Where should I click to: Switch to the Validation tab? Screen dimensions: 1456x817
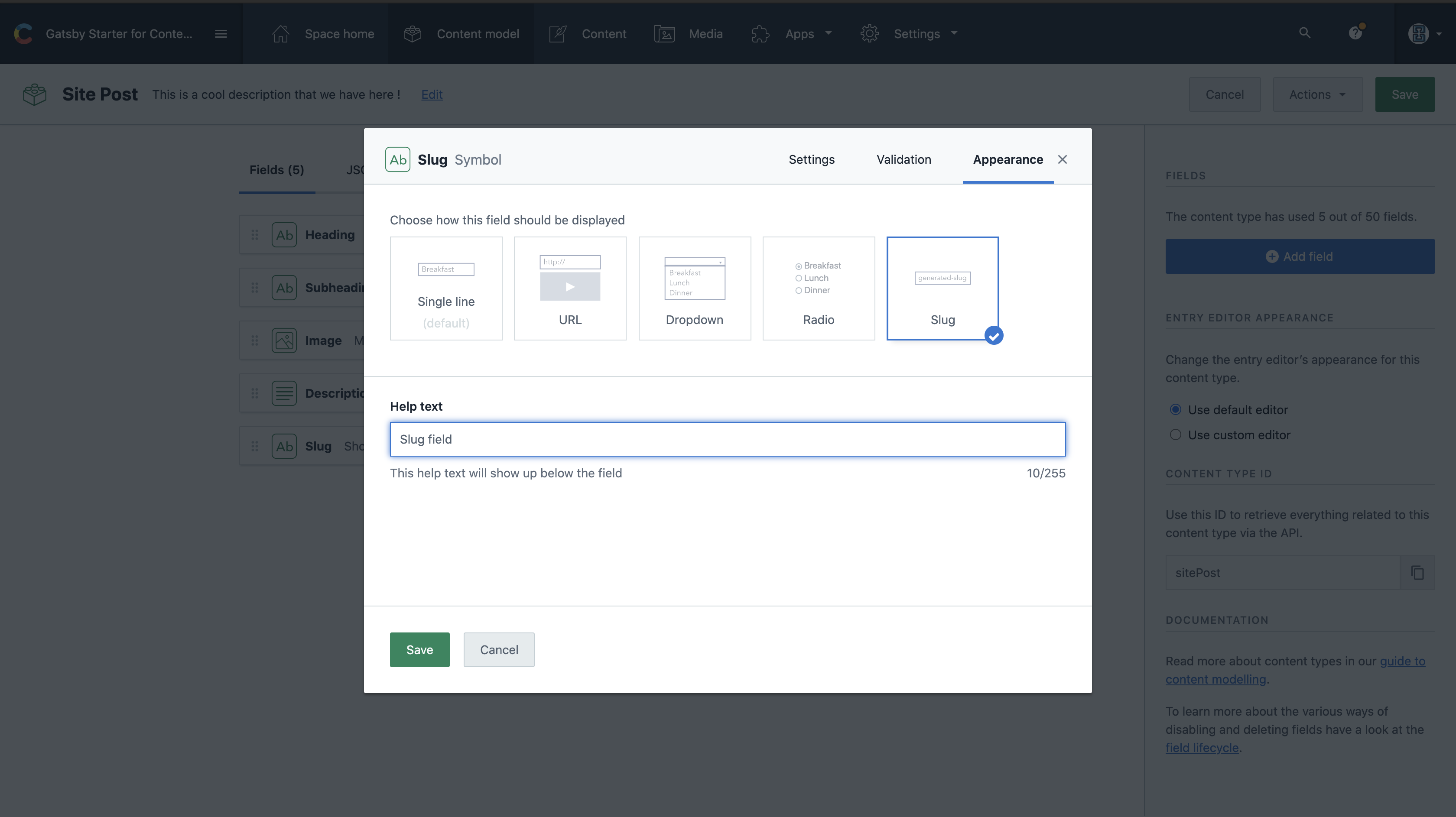904,159
